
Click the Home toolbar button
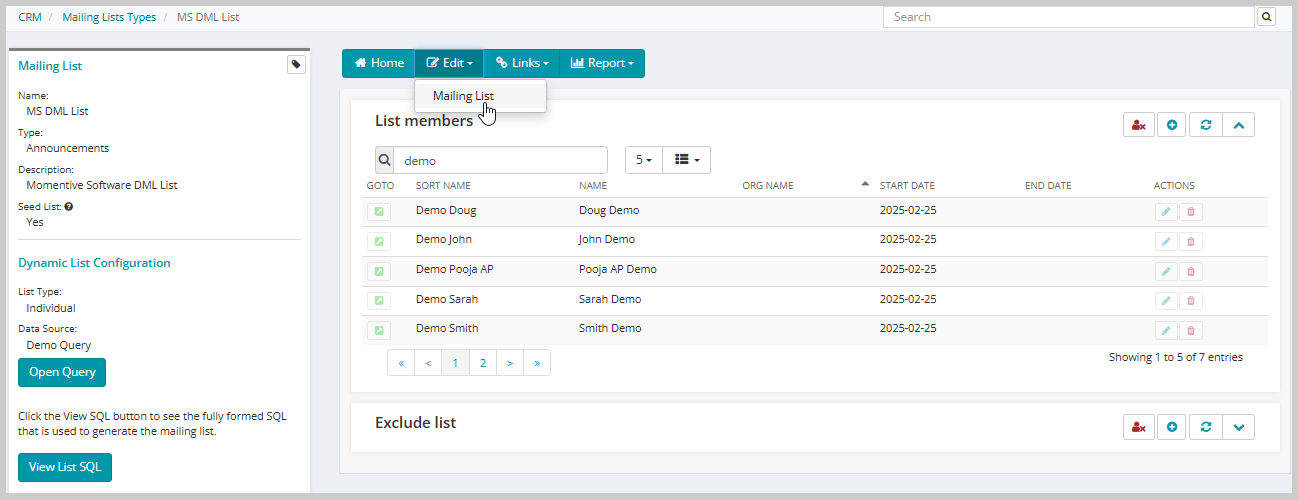click(379, 63)
